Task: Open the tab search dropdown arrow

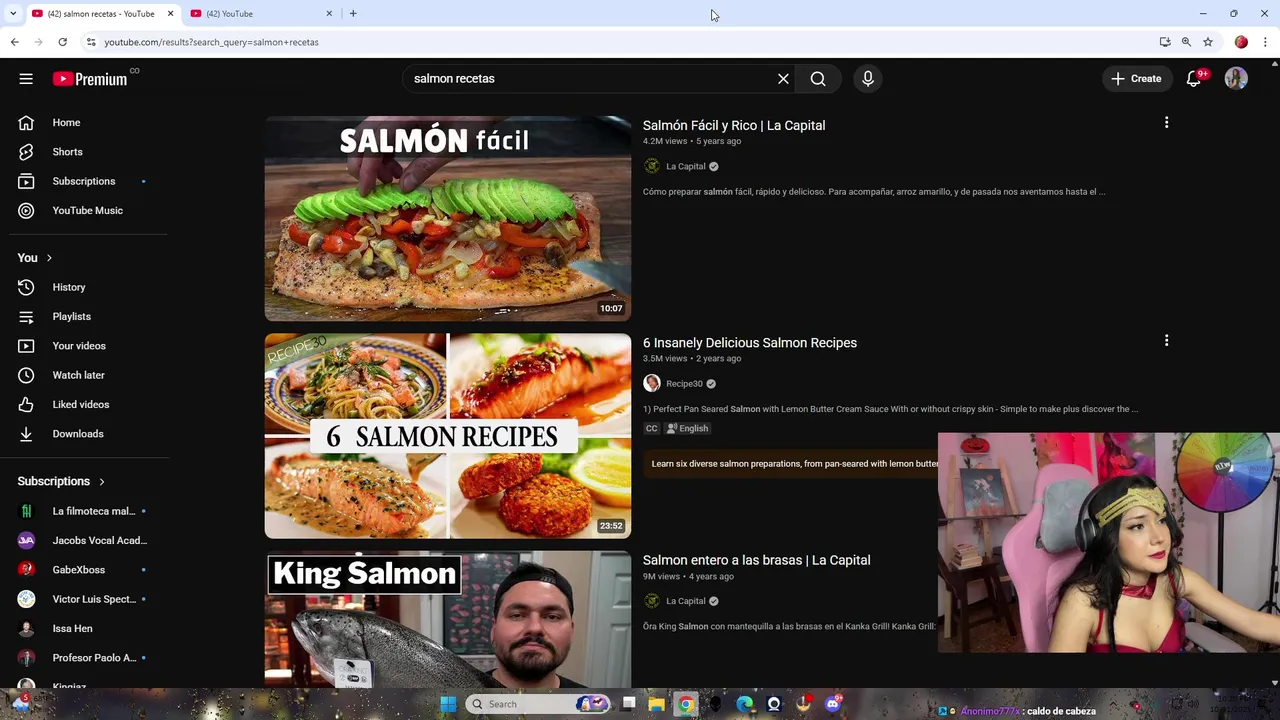Action: tap(13, 14)
